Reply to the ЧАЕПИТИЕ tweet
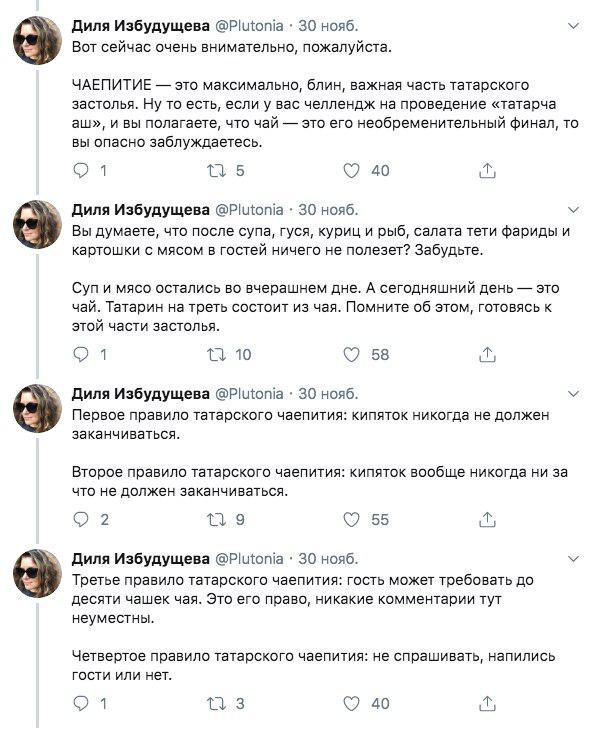Screen dimensions: 594x730 81,171
